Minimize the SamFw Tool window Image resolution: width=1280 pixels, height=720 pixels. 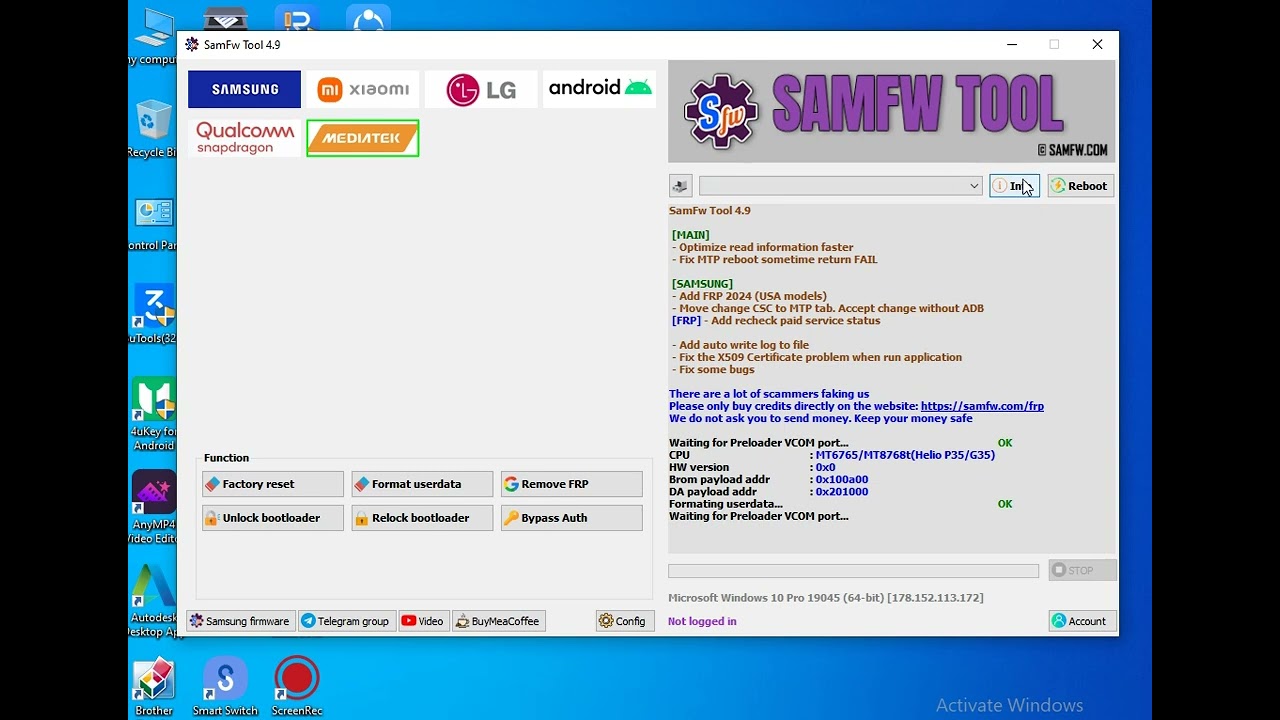pos(1012,45)
